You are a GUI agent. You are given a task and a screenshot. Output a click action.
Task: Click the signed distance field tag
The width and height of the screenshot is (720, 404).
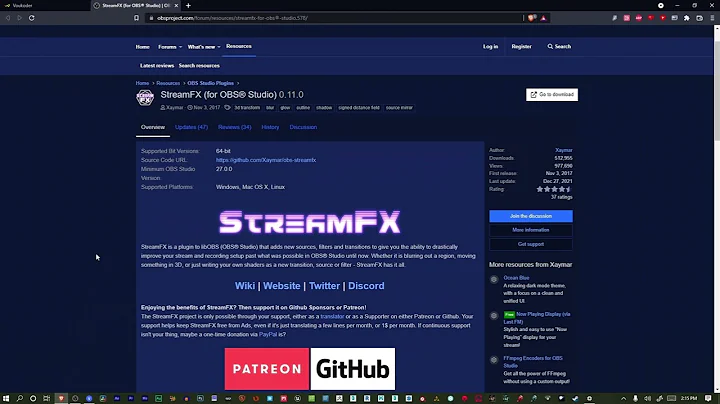359,107
